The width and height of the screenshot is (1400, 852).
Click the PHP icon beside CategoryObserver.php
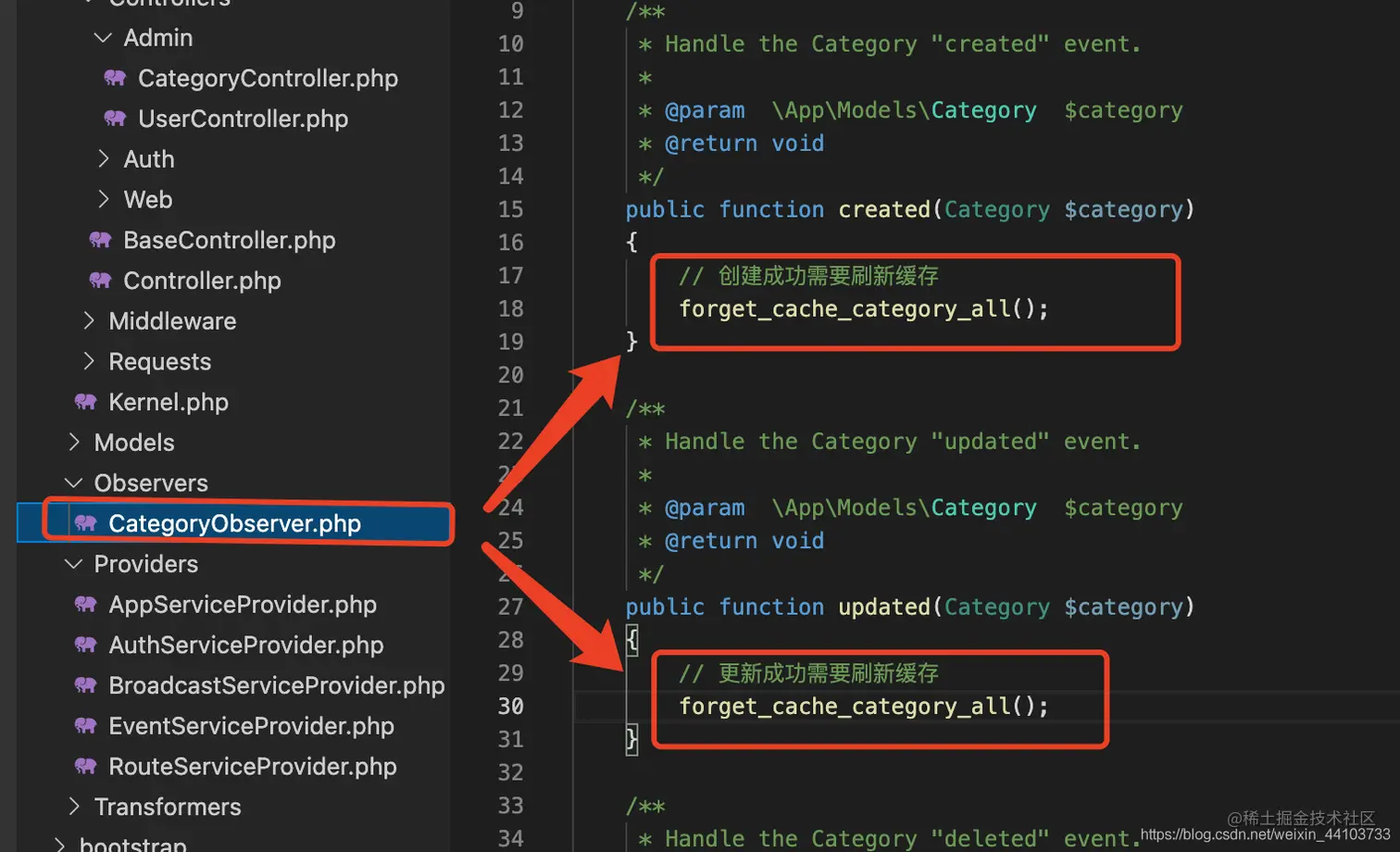85,523
